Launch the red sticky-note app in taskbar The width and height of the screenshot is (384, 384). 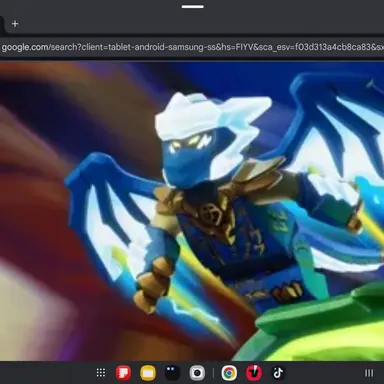tap(123, 373)
